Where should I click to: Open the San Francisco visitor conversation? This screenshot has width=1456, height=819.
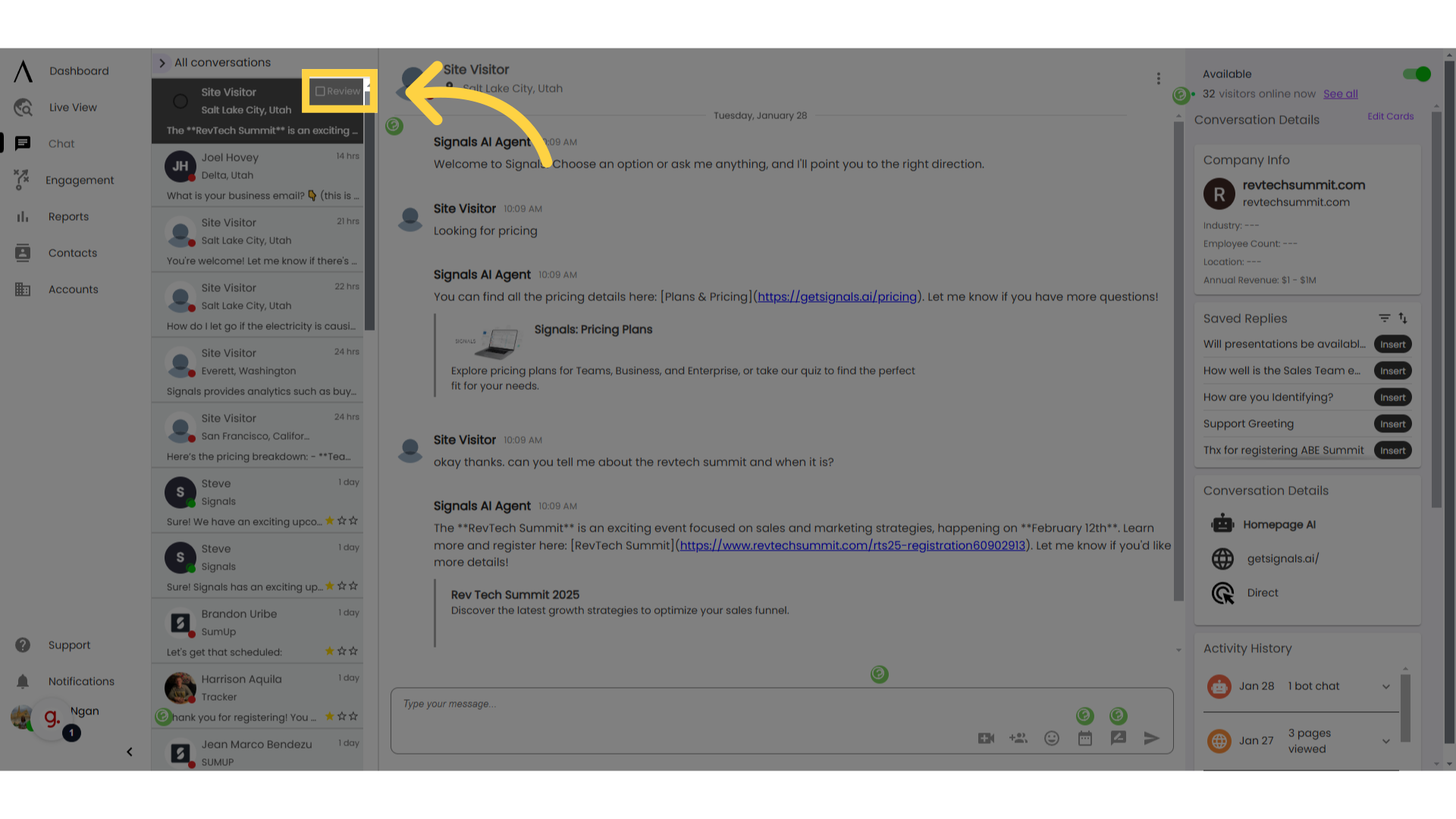(x=258, y=436)
